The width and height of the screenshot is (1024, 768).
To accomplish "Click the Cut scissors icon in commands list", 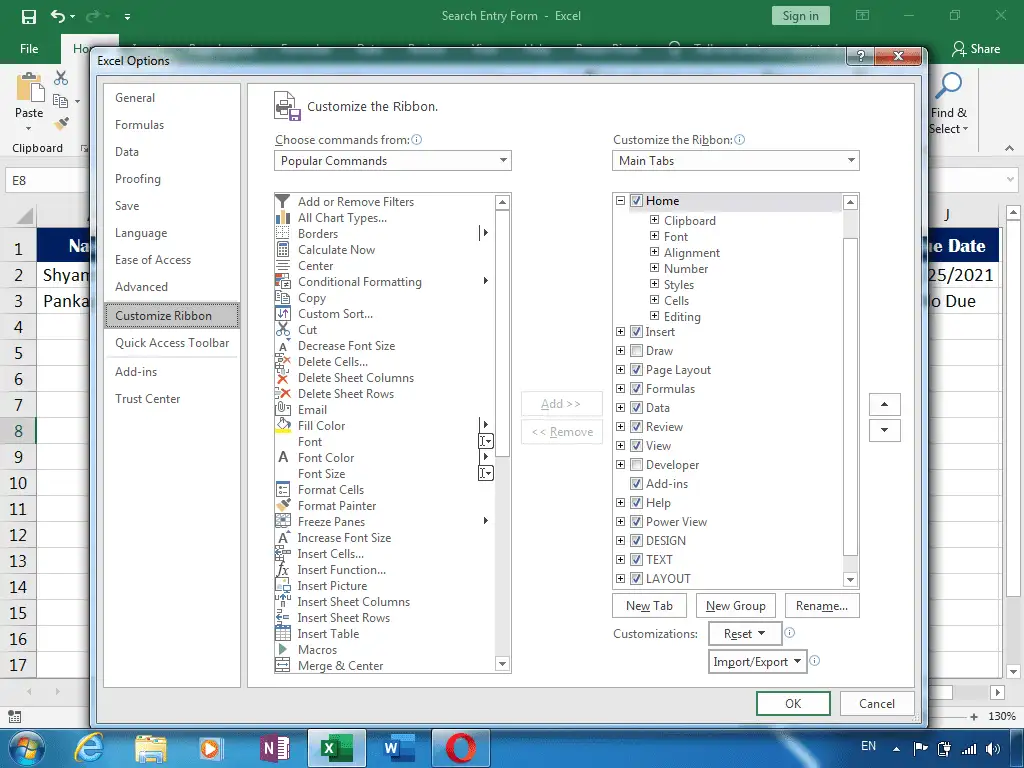I will 282,329.
